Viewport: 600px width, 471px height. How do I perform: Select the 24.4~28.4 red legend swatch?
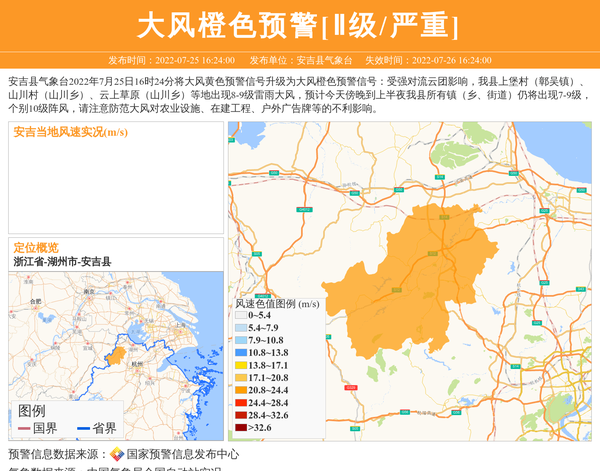click(241, 403)
